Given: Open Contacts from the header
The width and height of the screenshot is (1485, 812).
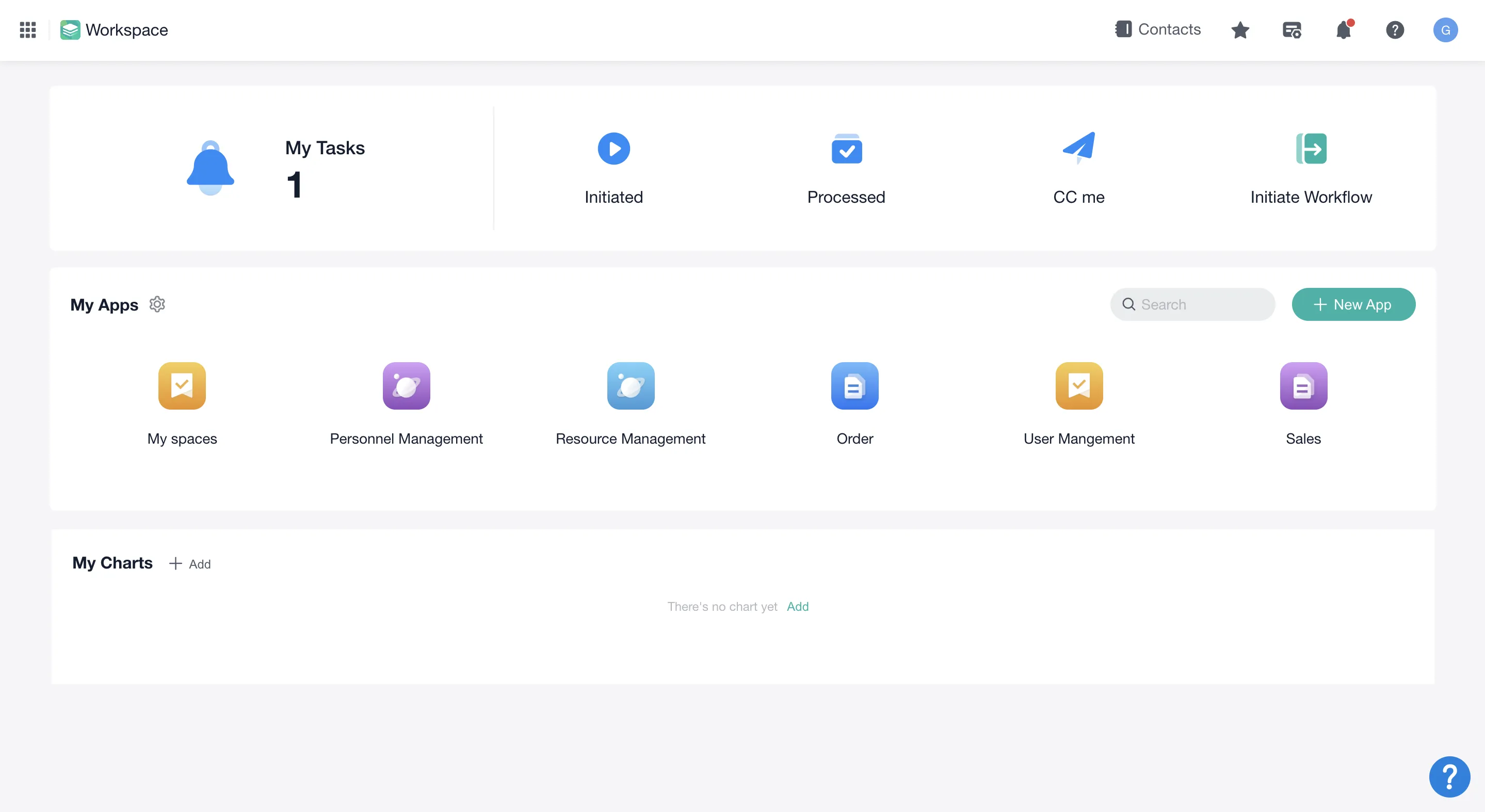Looking at the screenshot, I should 1158,29.
